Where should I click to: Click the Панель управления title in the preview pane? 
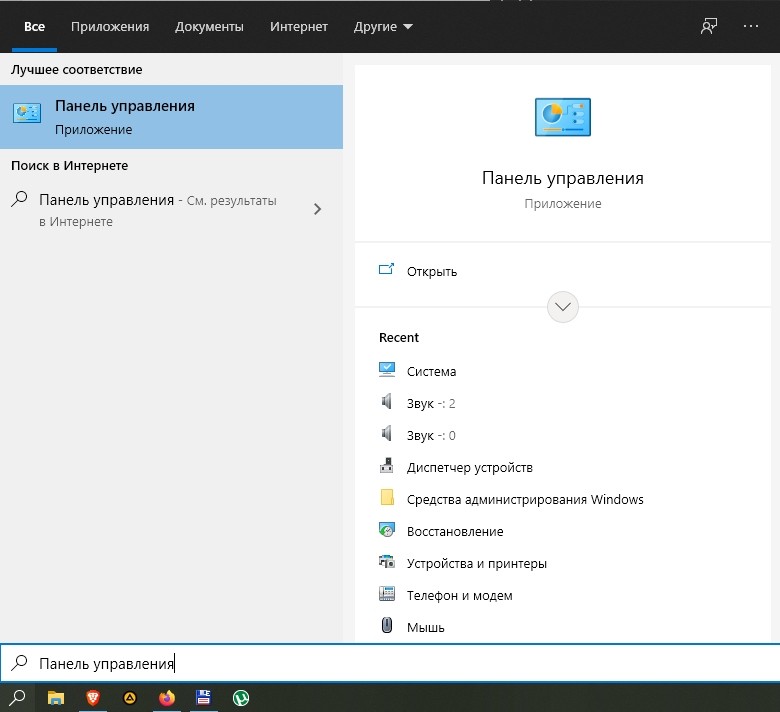[563, 178]
